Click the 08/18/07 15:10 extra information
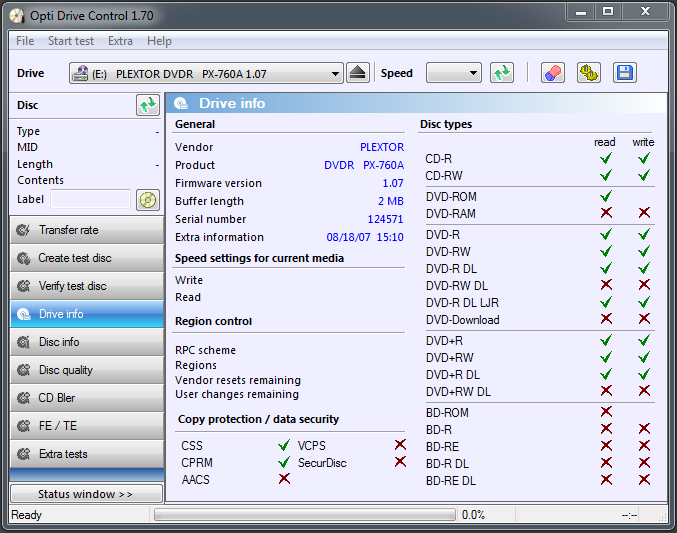 click(x=365, y=237)
